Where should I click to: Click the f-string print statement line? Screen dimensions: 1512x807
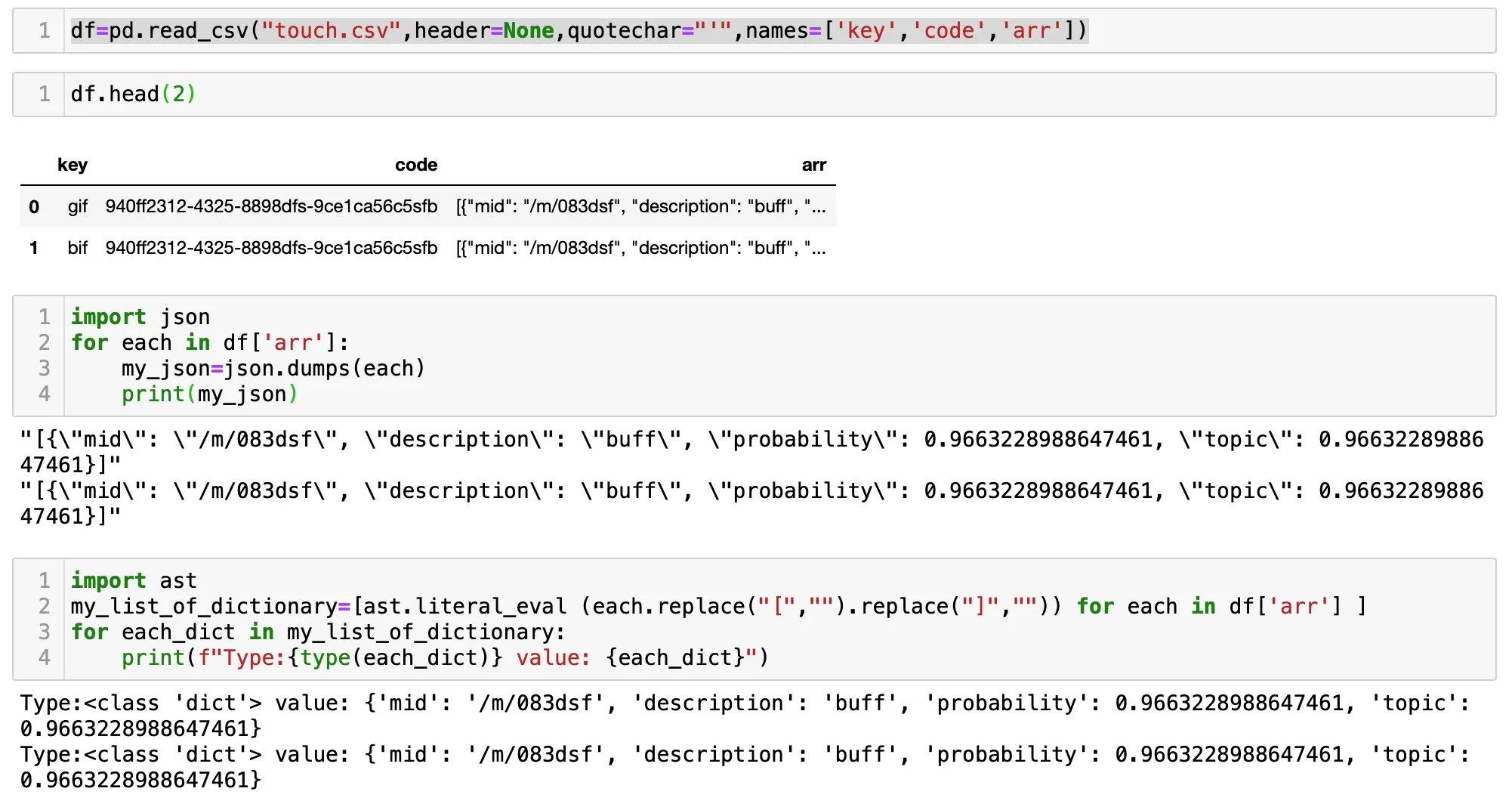pos(445,658)
